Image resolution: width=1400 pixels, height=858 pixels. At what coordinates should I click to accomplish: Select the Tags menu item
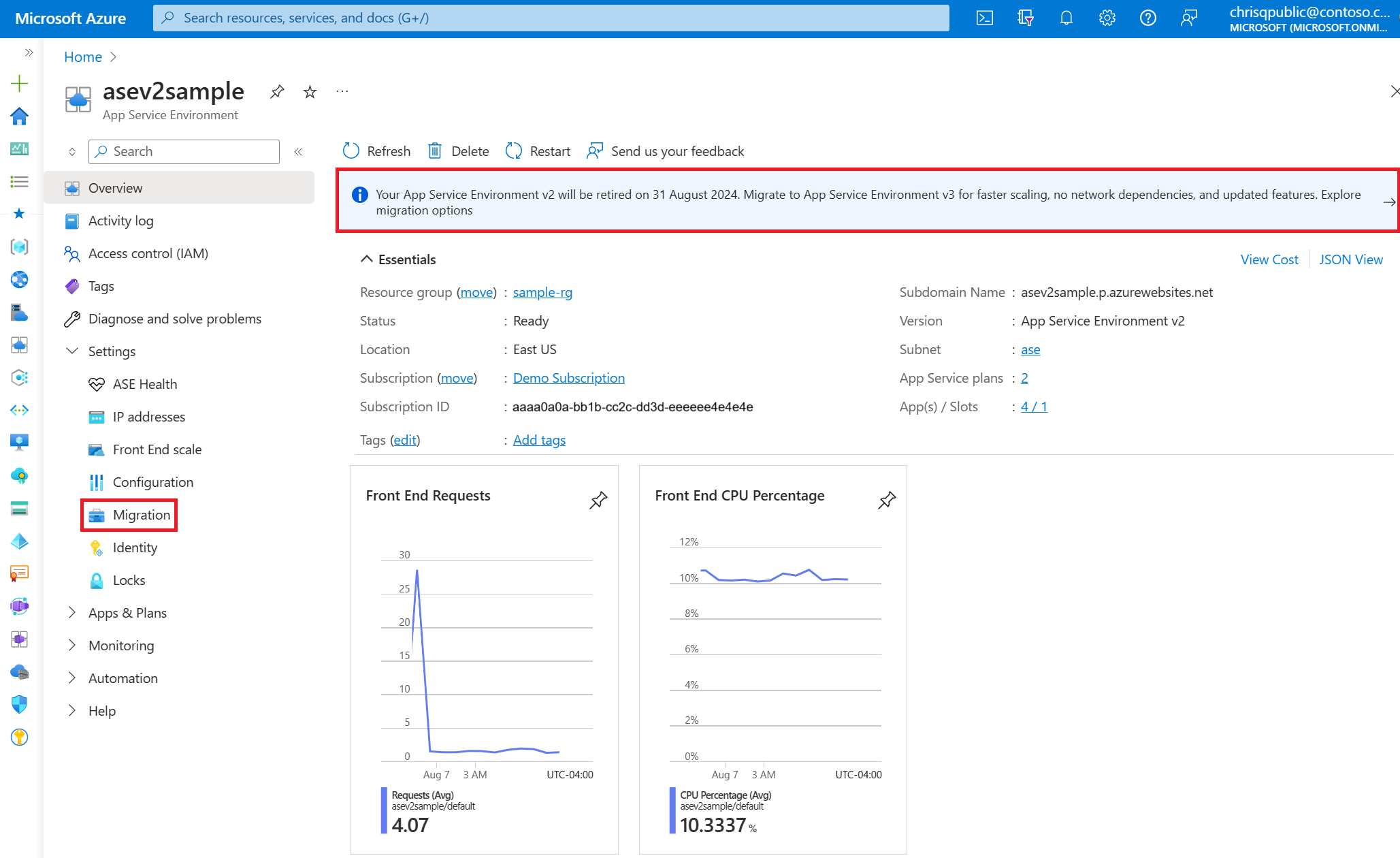point(101,285)
